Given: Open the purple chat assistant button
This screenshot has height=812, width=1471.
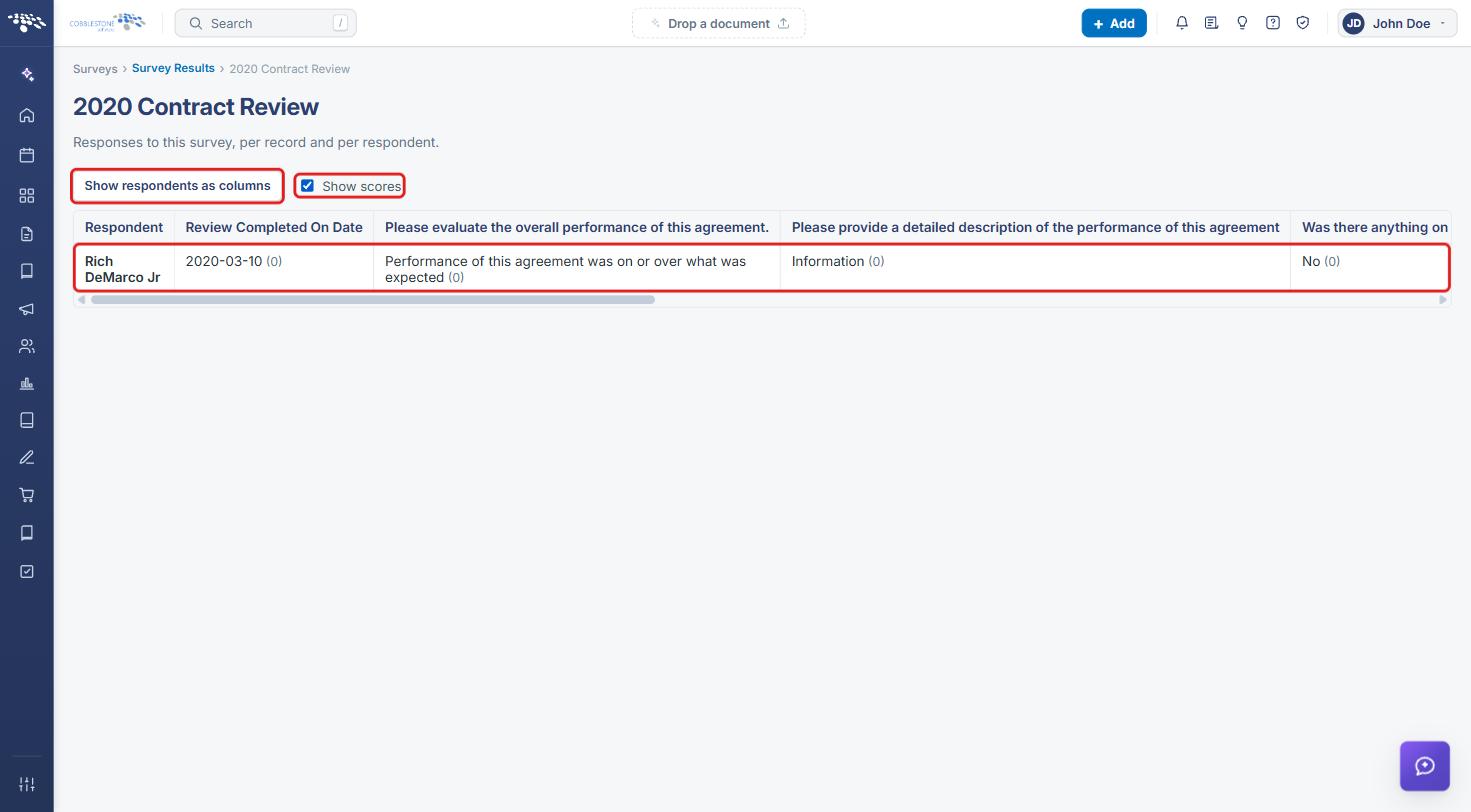Looking at the screenshot, I should [x=1425, y=766].
